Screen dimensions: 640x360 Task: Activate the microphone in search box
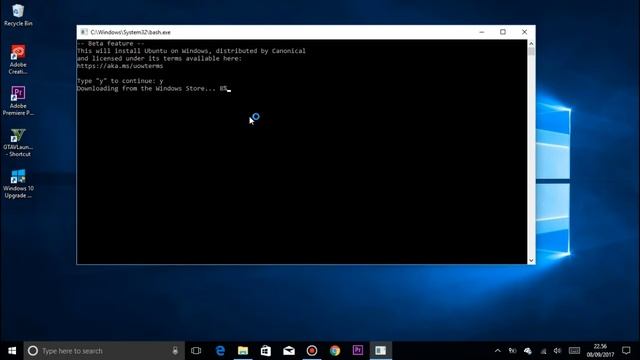click(175, 351)
